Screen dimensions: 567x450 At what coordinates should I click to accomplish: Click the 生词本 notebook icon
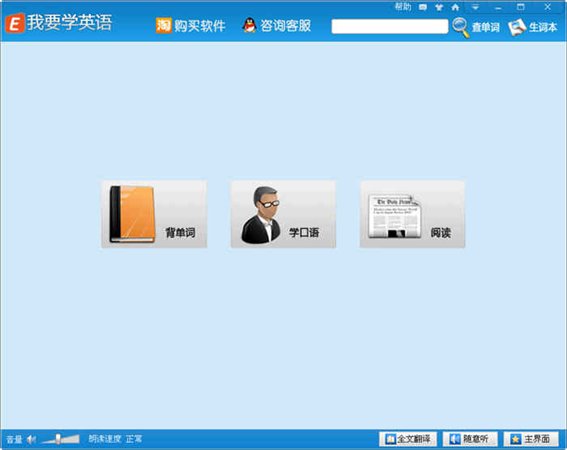click(517, 27)
